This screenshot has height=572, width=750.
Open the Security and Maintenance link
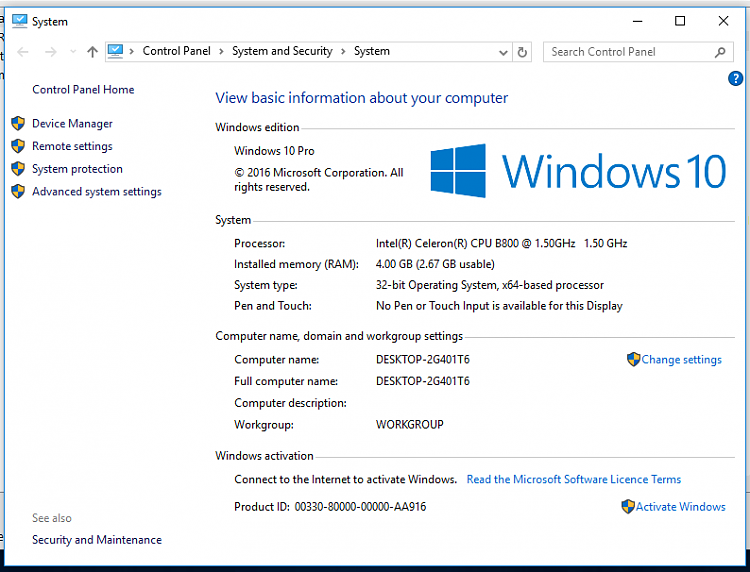click(x=97, y=539)
